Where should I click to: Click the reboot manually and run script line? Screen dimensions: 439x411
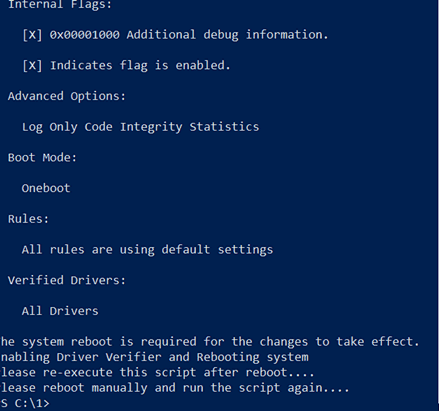point(175,388)
